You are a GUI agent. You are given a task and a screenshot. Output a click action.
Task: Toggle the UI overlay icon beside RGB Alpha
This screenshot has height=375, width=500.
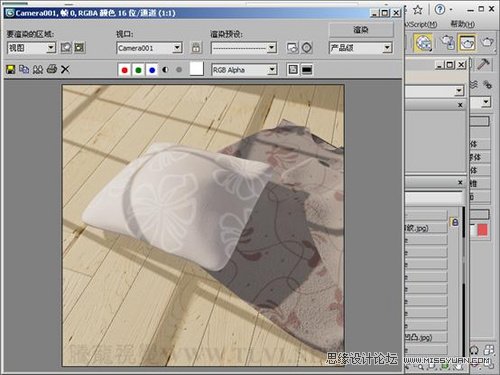[x=293, y=69]
